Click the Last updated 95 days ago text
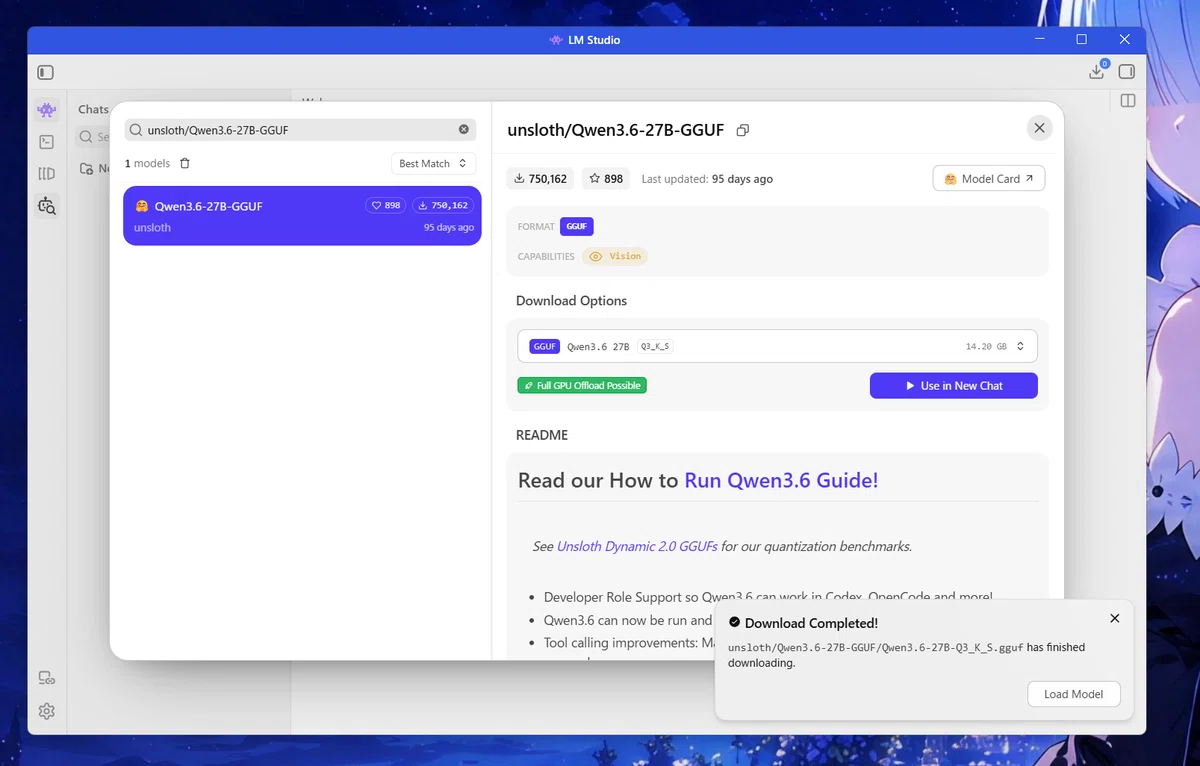The image size is (1200, 766). pyautogui.click(x=707, y=179)
